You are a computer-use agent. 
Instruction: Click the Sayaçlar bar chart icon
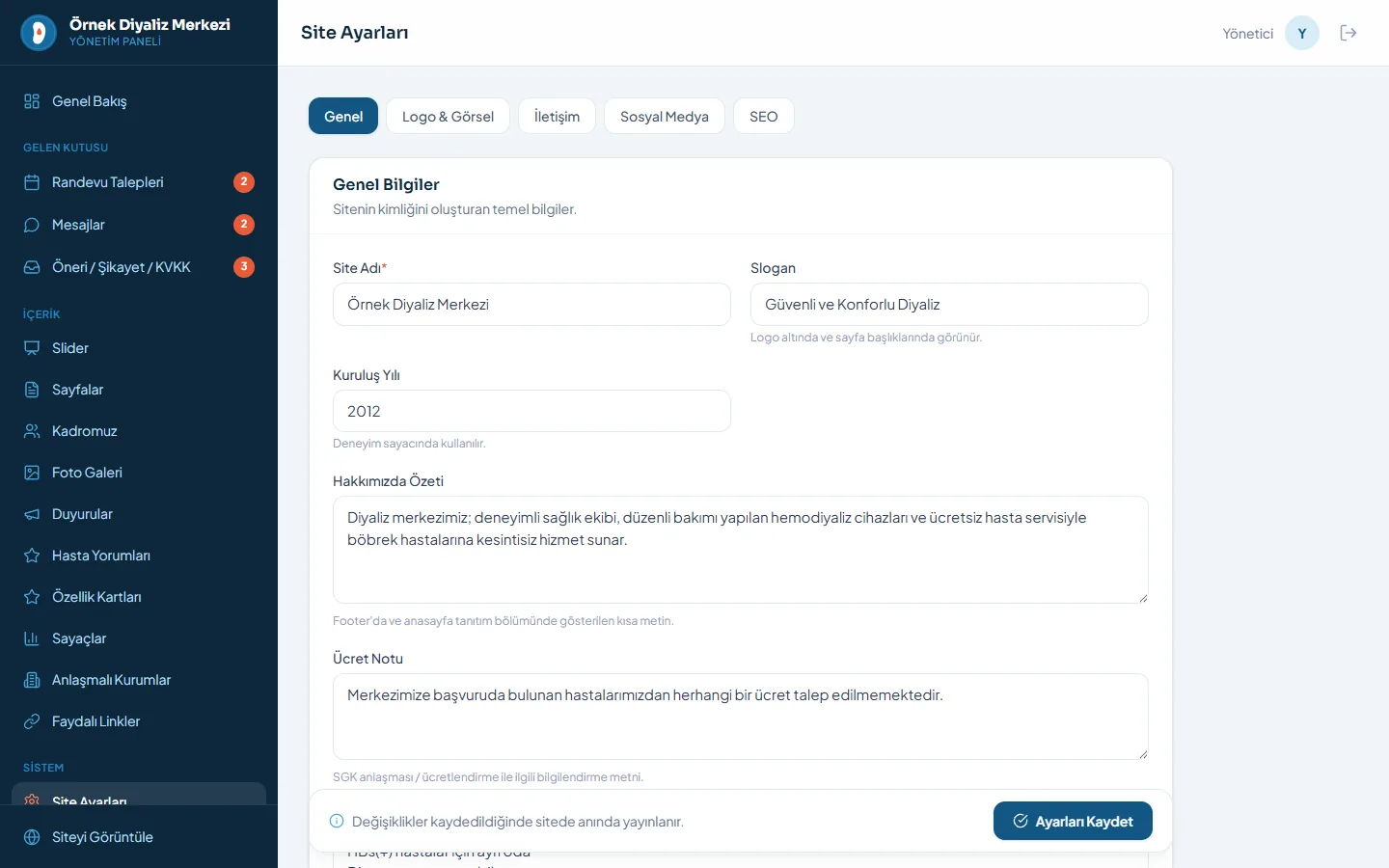coord(32,638)
